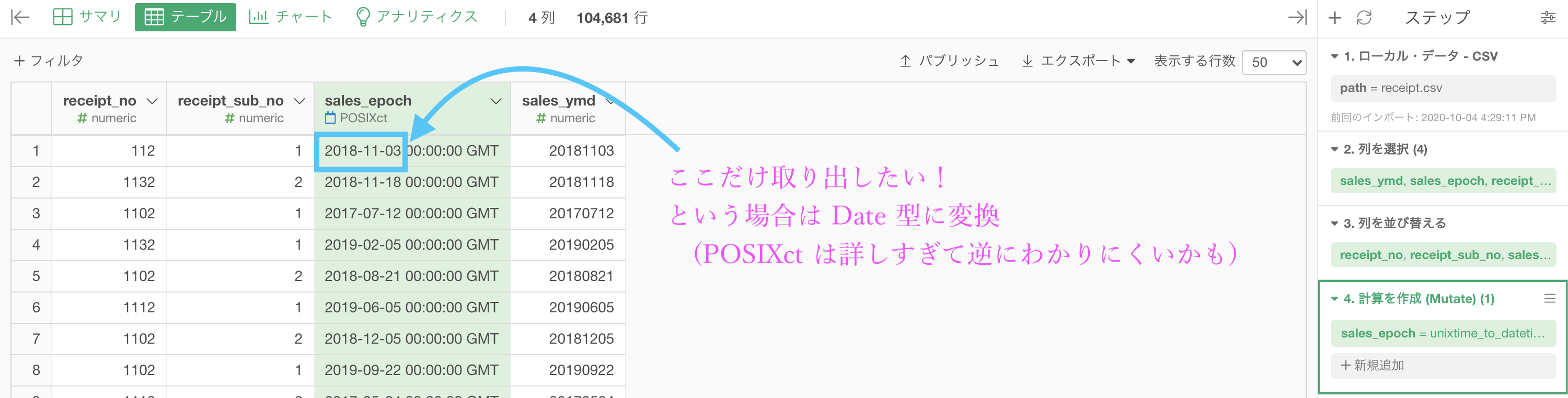Collapse the steps panel arrow icon

coord(1297,17)
